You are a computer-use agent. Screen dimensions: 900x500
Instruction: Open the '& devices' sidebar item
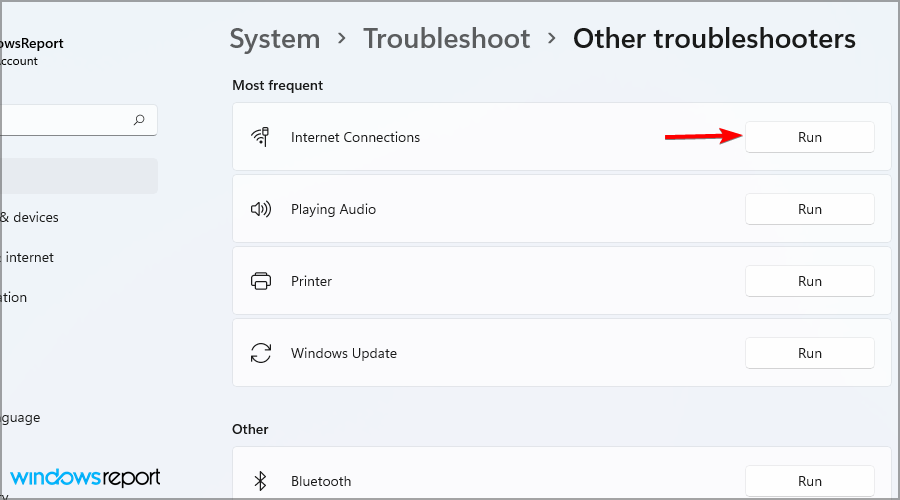(x=29, y=218)
